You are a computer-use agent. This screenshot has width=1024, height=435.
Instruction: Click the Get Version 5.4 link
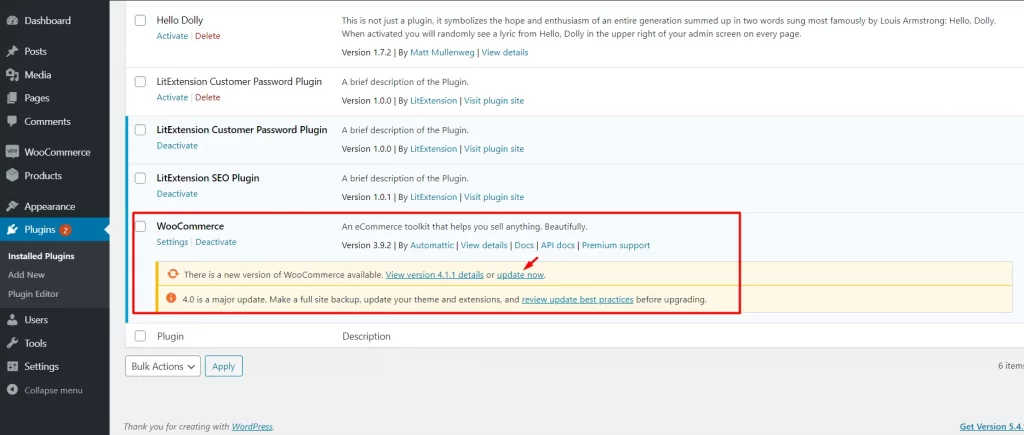[x=991, y=427]
